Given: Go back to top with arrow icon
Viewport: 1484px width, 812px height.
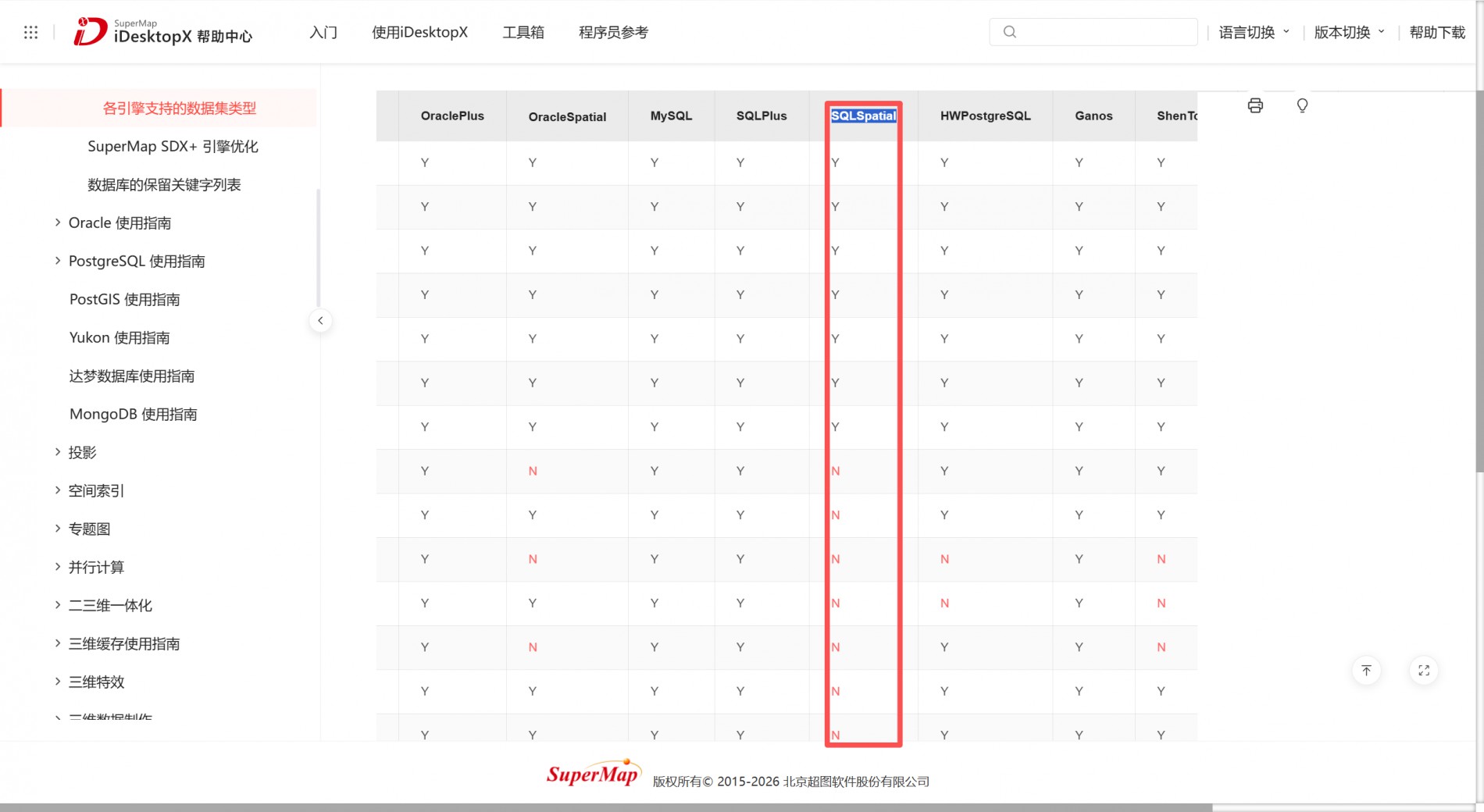Looking at the screenshot, I should [x=1366, y=671].
